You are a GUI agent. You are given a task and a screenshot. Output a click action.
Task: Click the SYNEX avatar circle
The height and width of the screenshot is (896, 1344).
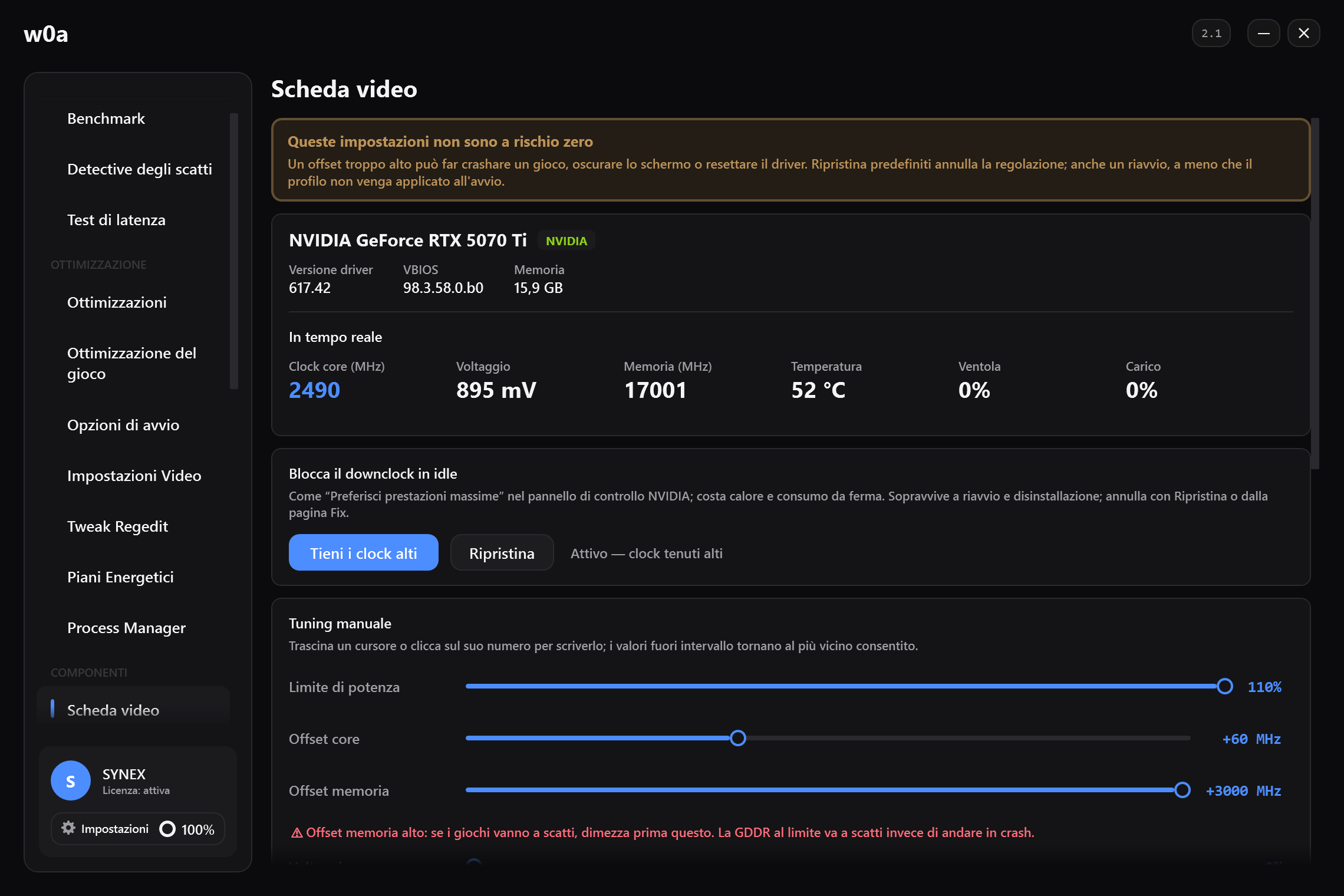(x=71, y=780)
